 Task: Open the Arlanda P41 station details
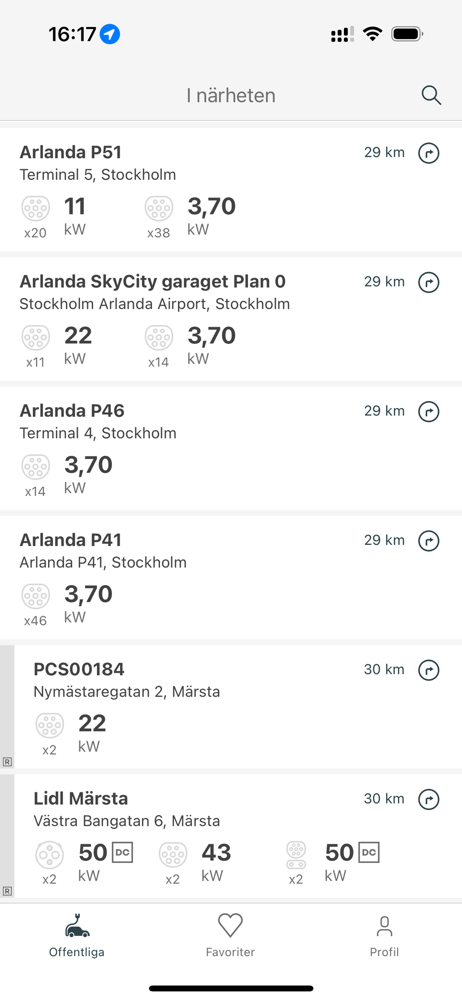click(x=231, y=577)
